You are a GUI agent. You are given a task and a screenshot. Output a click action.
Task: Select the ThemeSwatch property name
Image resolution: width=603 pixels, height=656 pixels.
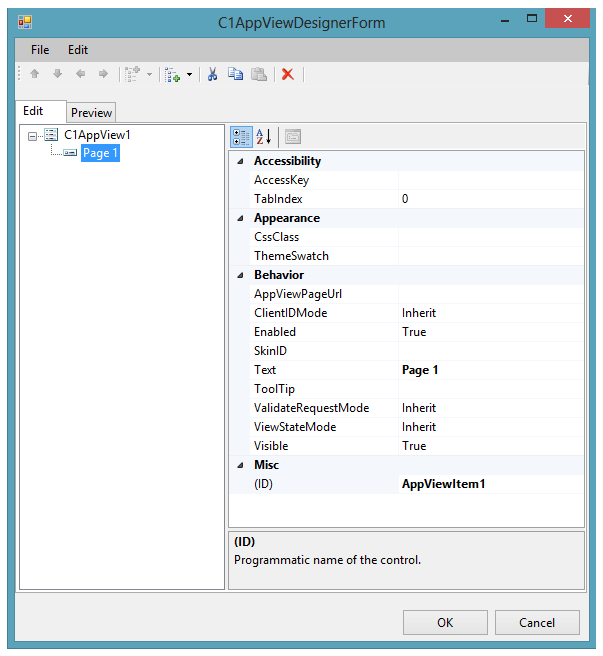tap(291, 256)
